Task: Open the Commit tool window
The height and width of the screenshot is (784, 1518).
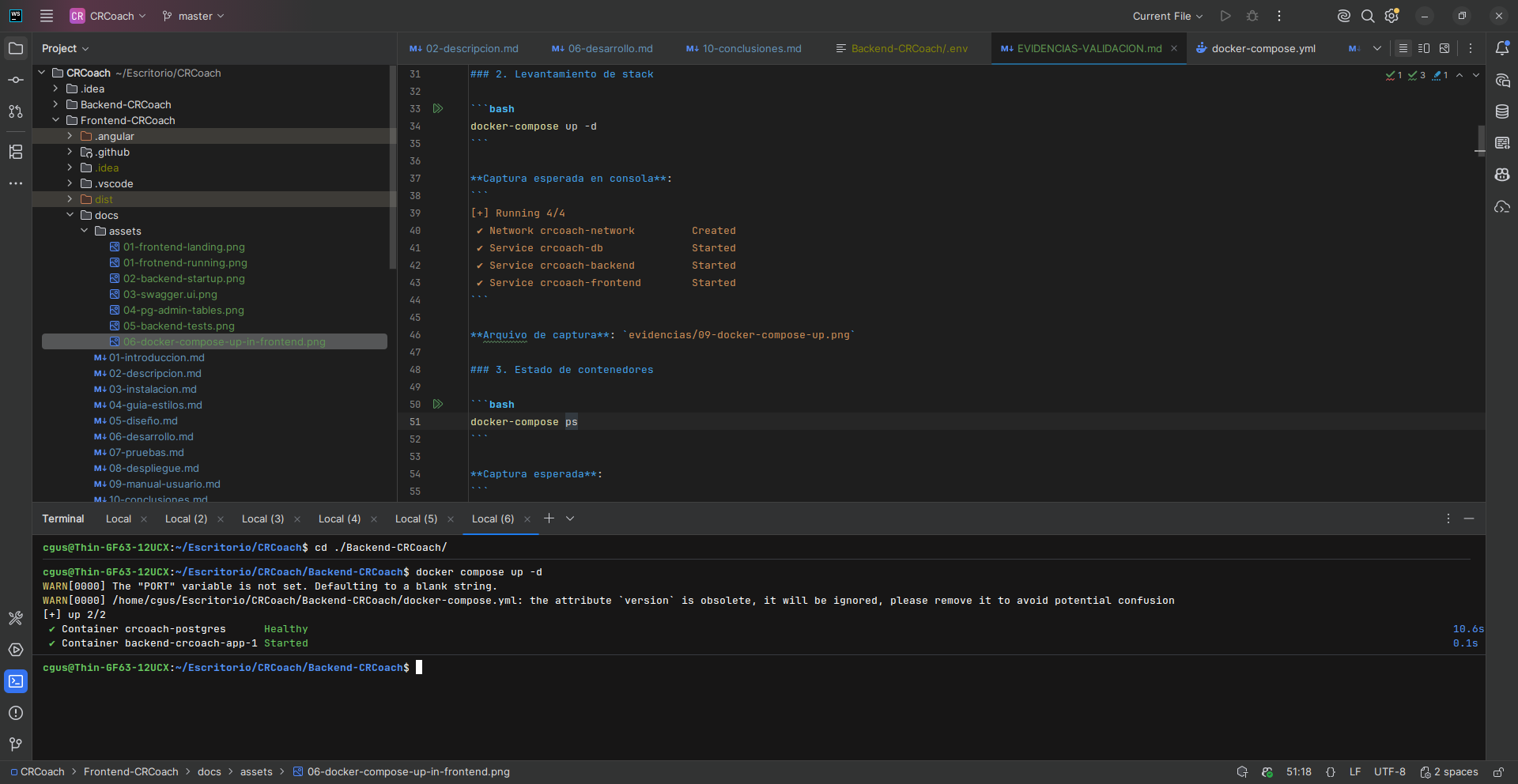Action: point(16,80)
